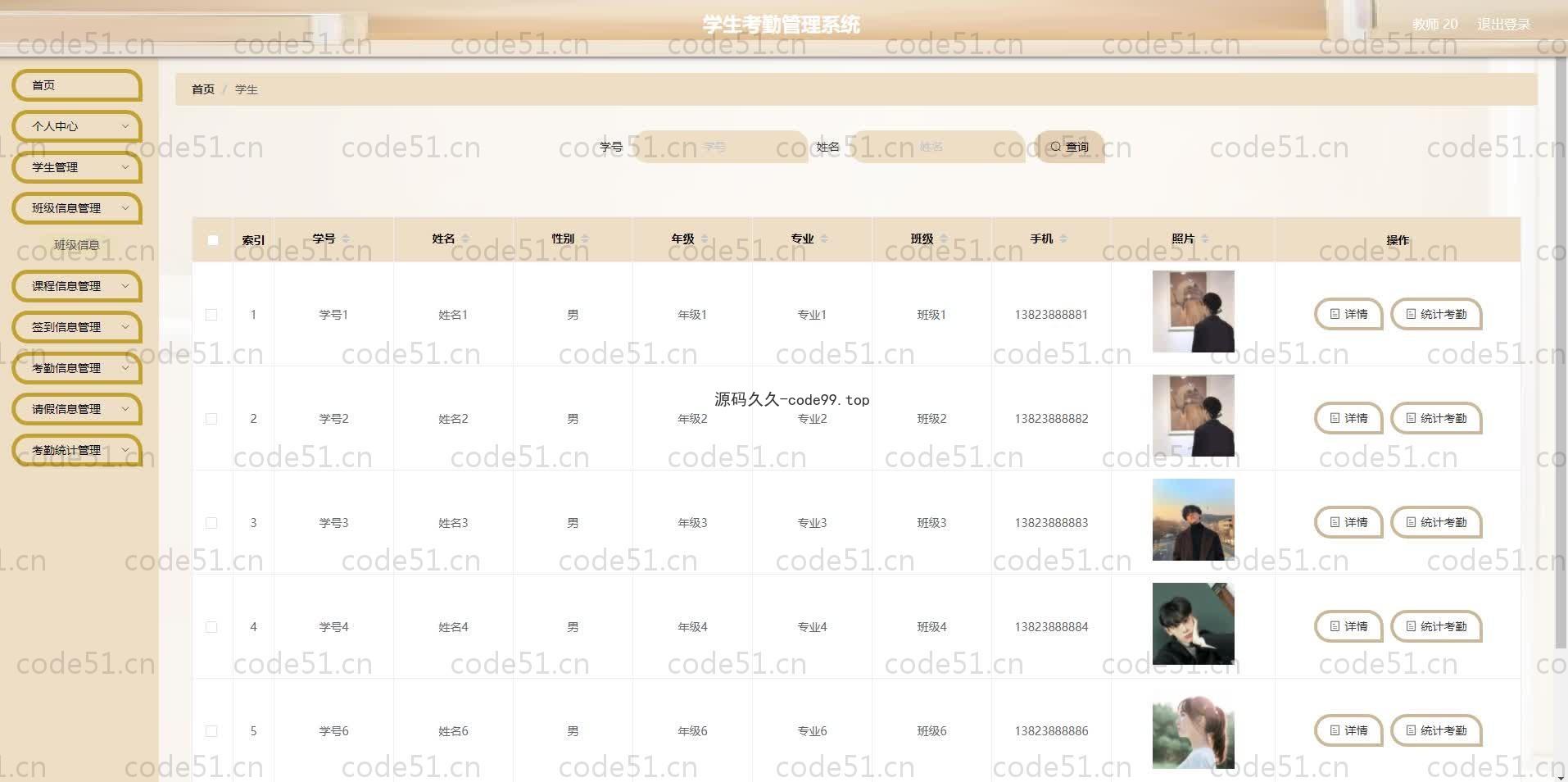Sort by 年级 column arrows
The height and width of the screenshot is (782, 1568).
[x=705, y=239]
